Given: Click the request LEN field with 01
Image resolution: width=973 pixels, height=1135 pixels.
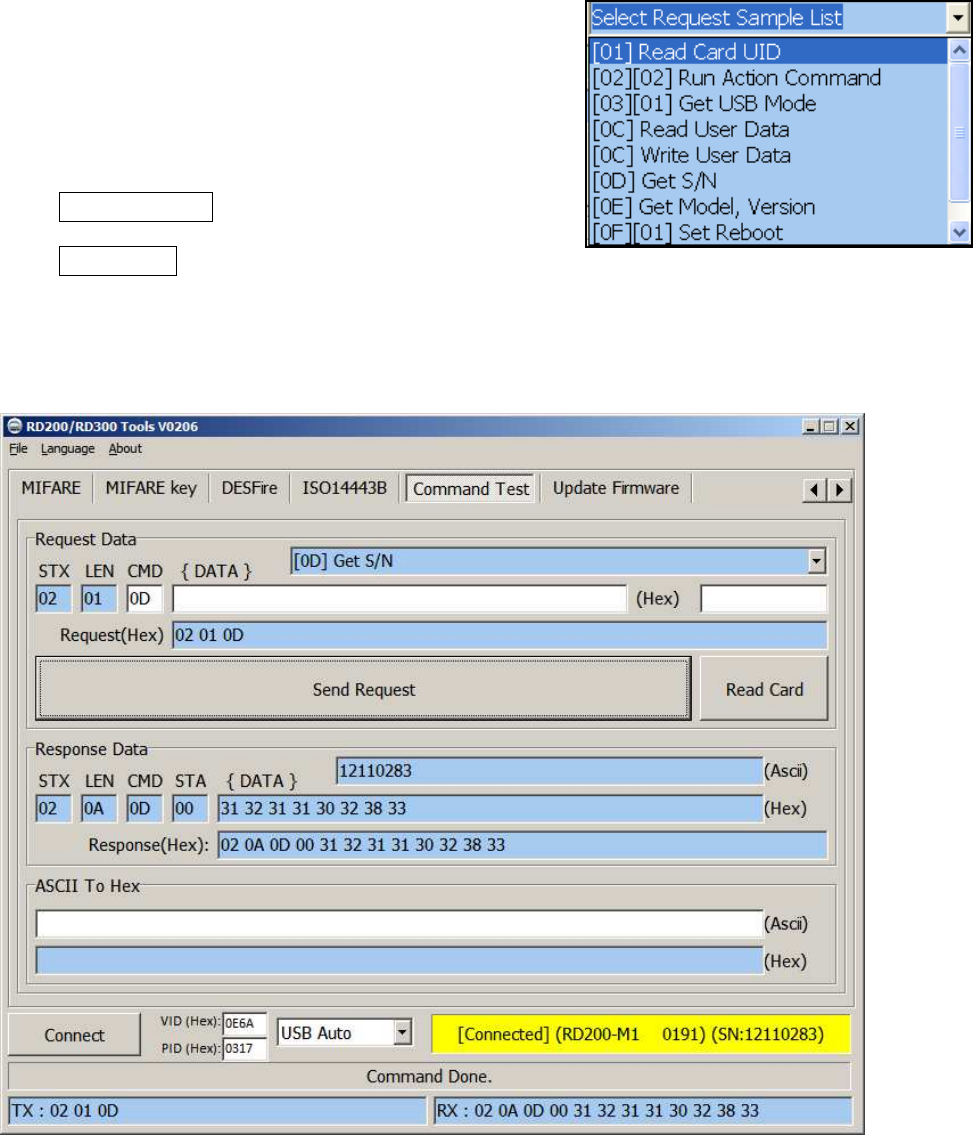Looking at the screenshot, I should [x=98, y=599].
